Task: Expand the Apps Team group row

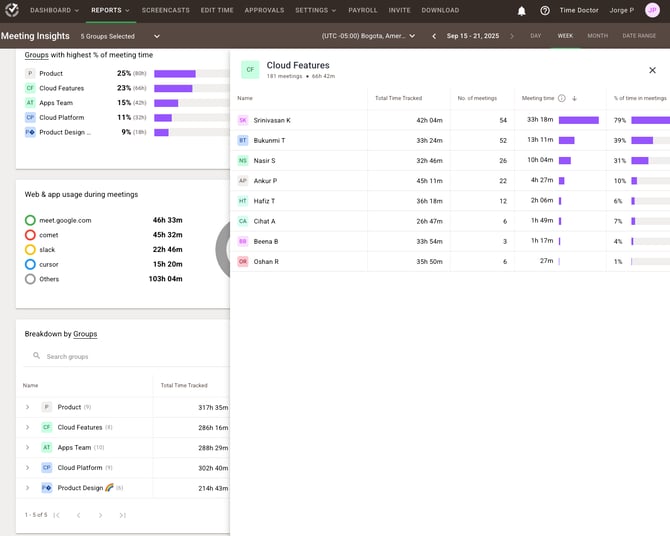Action: coord(28,448)
